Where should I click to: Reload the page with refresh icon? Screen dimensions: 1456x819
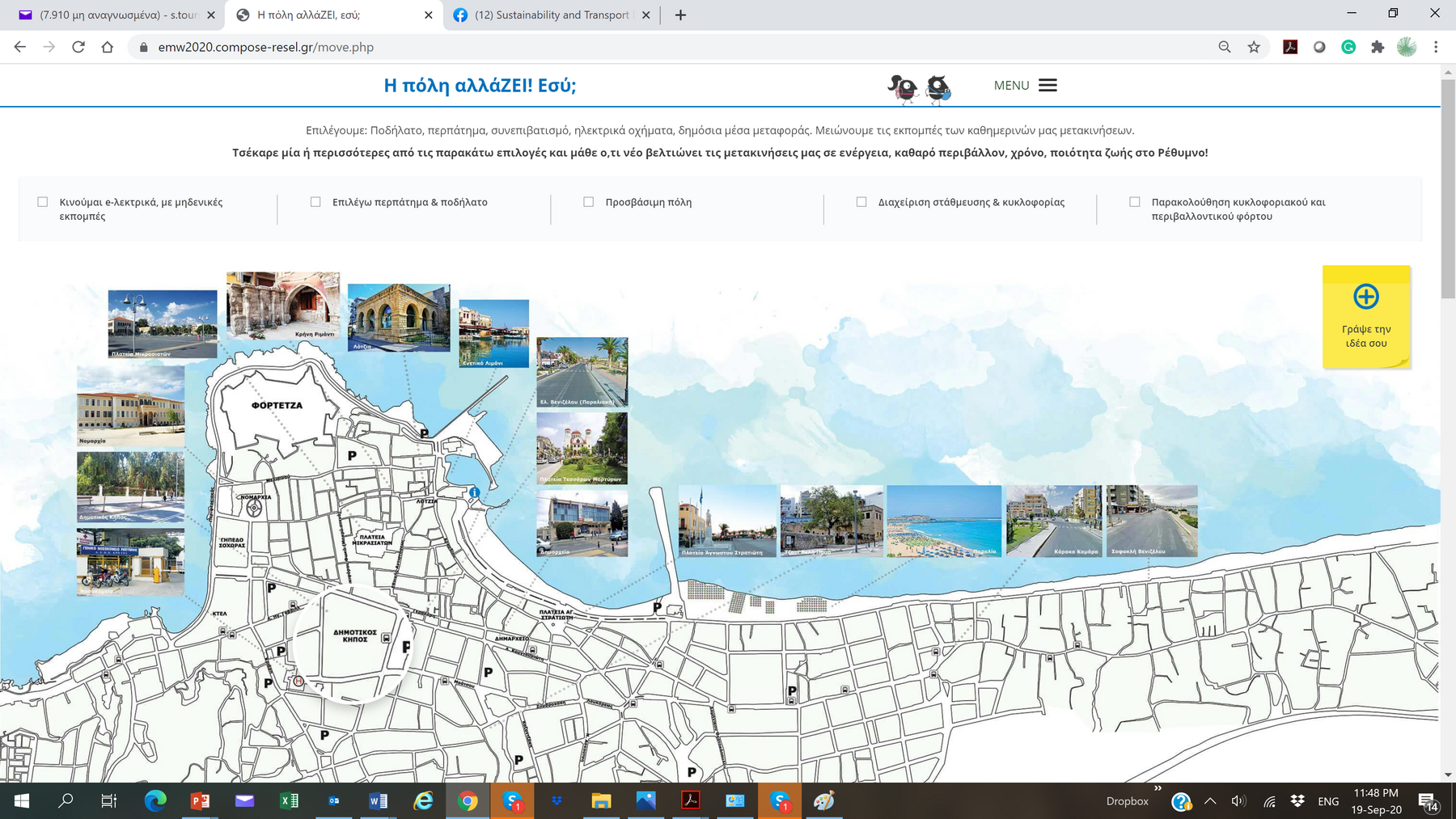[78, 47]
